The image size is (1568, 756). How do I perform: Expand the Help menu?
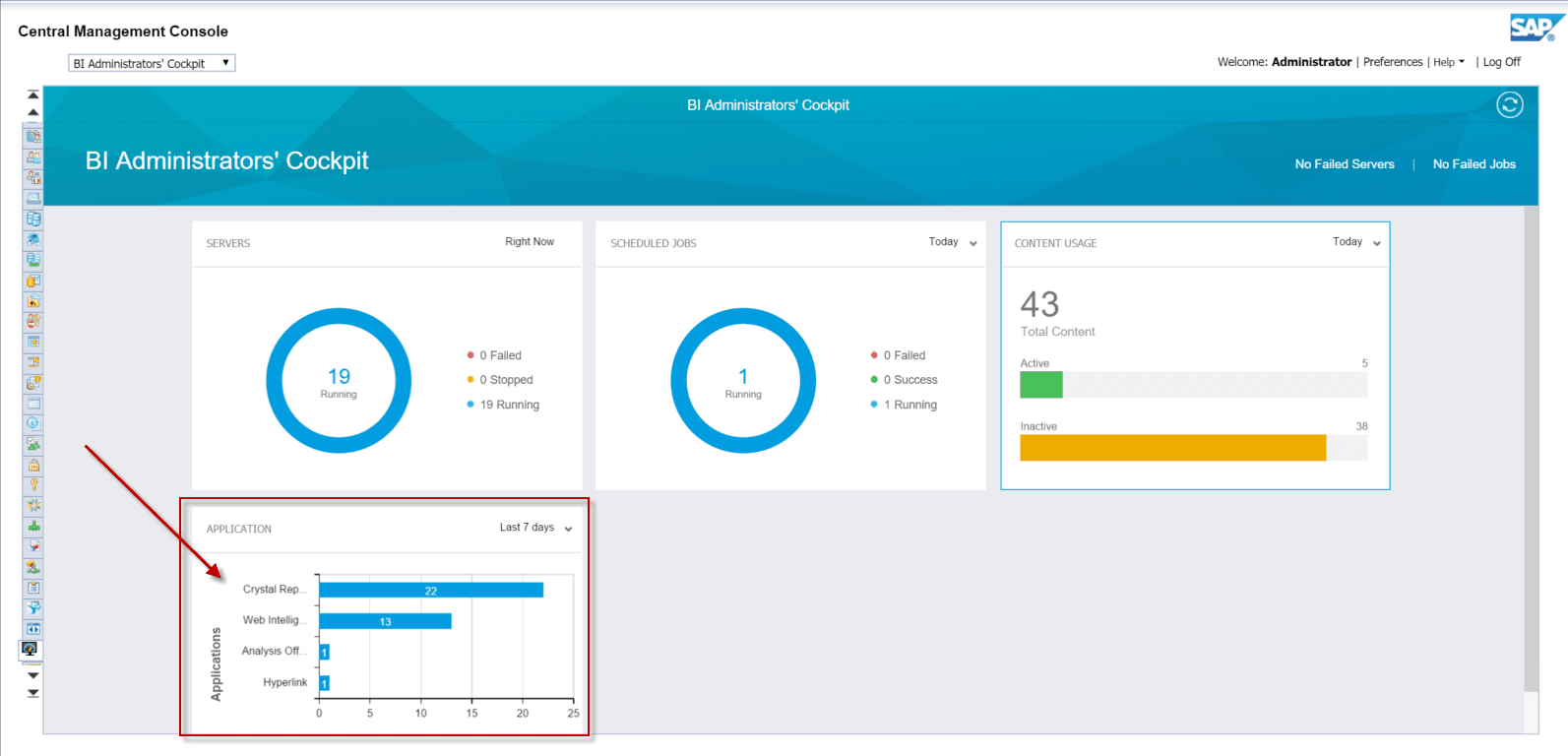[1449, 62]
